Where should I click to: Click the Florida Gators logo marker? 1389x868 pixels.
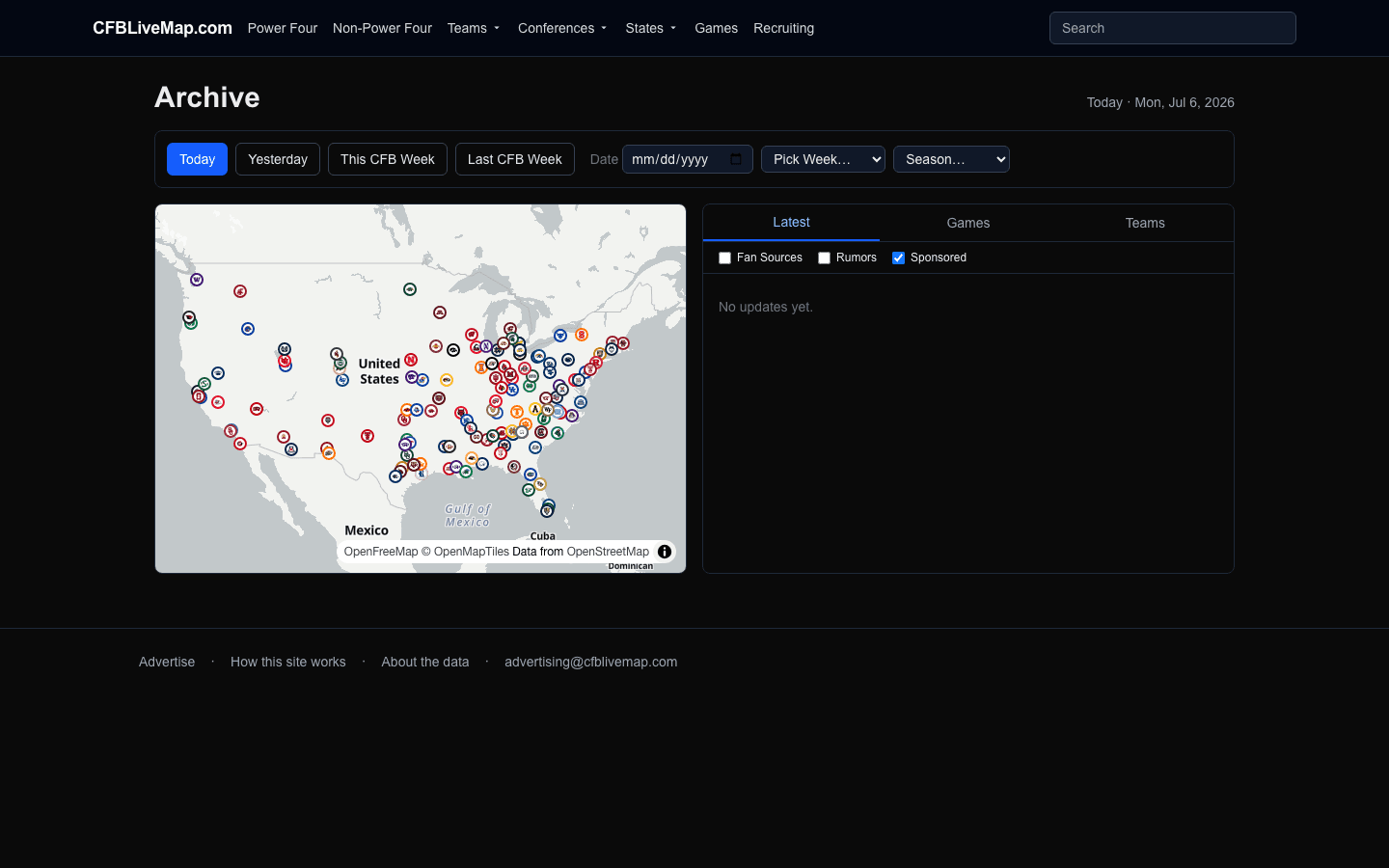pyautogui.click(x=531, y=475)
